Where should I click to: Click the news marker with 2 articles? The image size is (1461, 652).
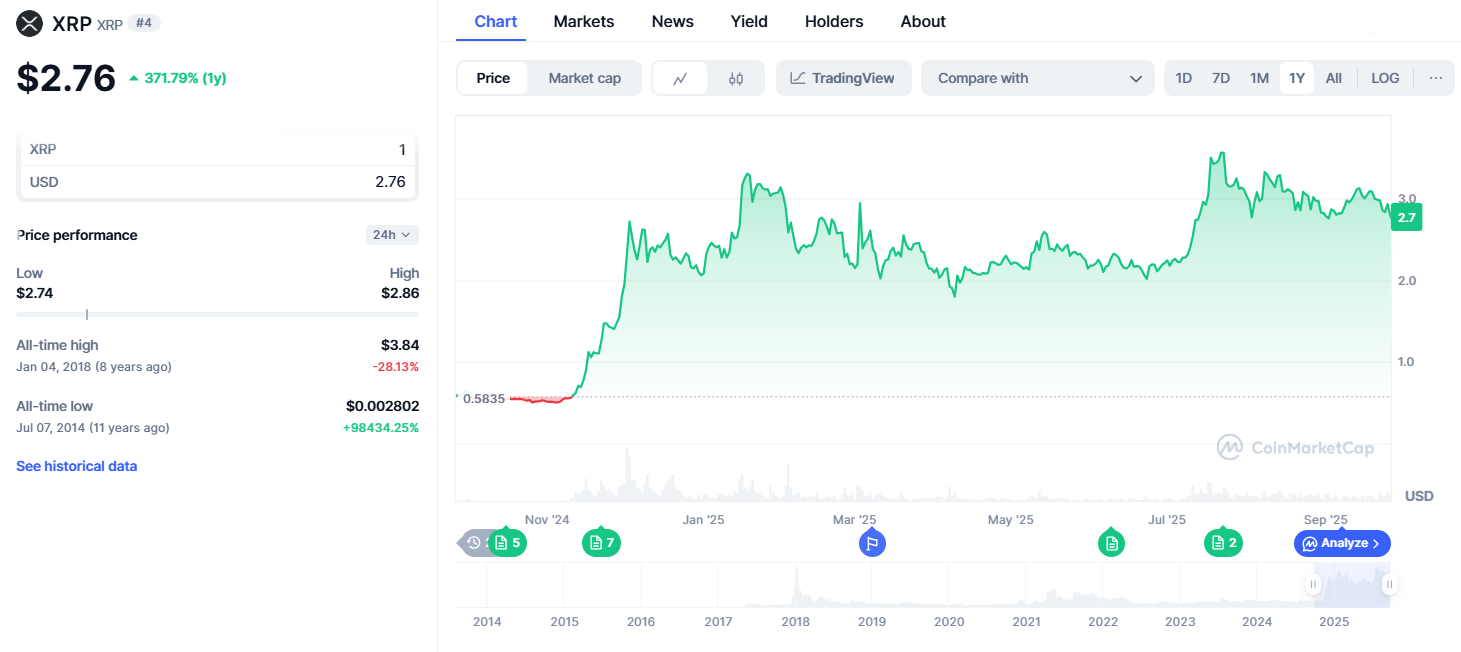pyautogui.click(x=1224, y=543)
